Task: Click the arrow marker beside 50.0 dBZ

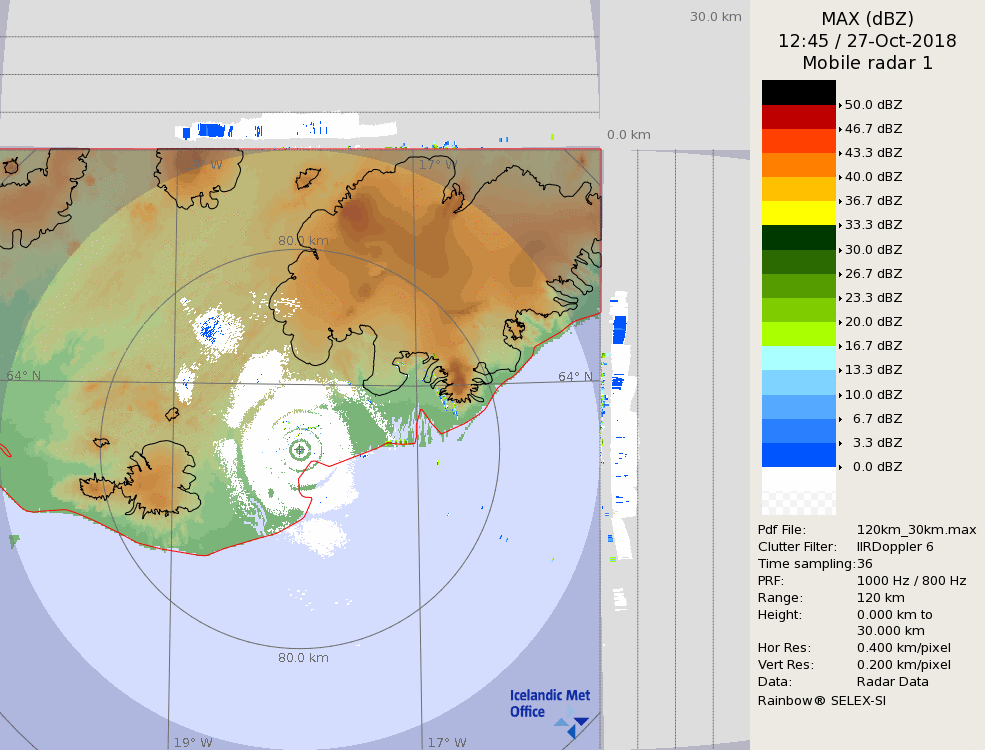Action: coord(840,105)
